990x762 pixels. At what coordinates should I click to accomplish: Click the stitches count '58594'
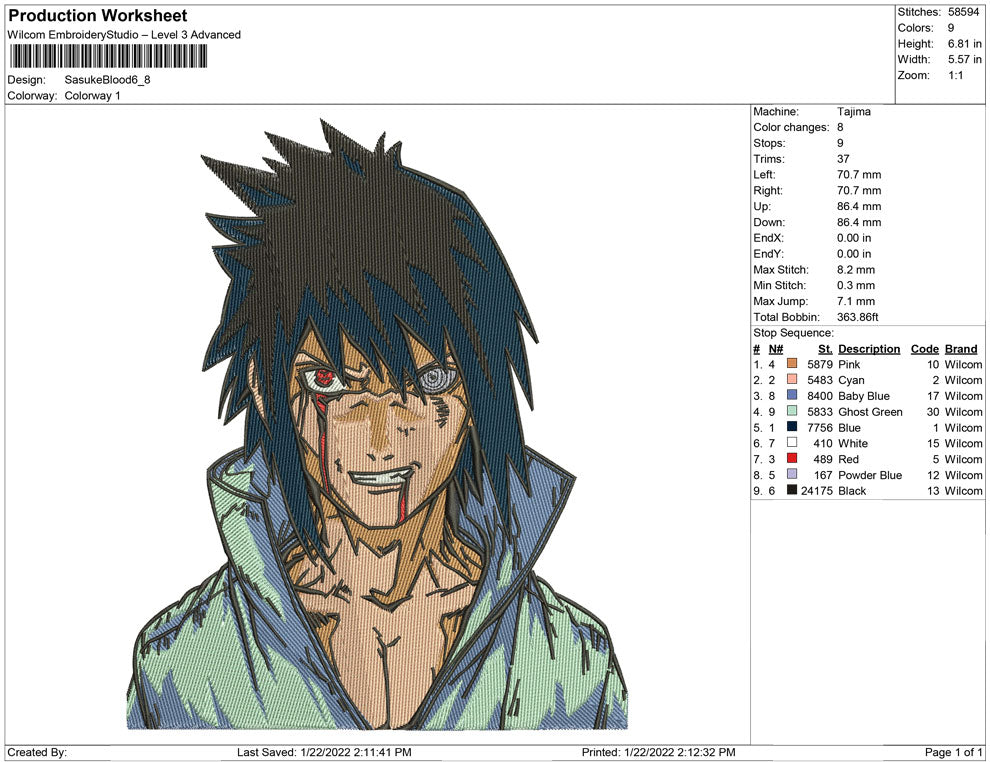(963, 12)
